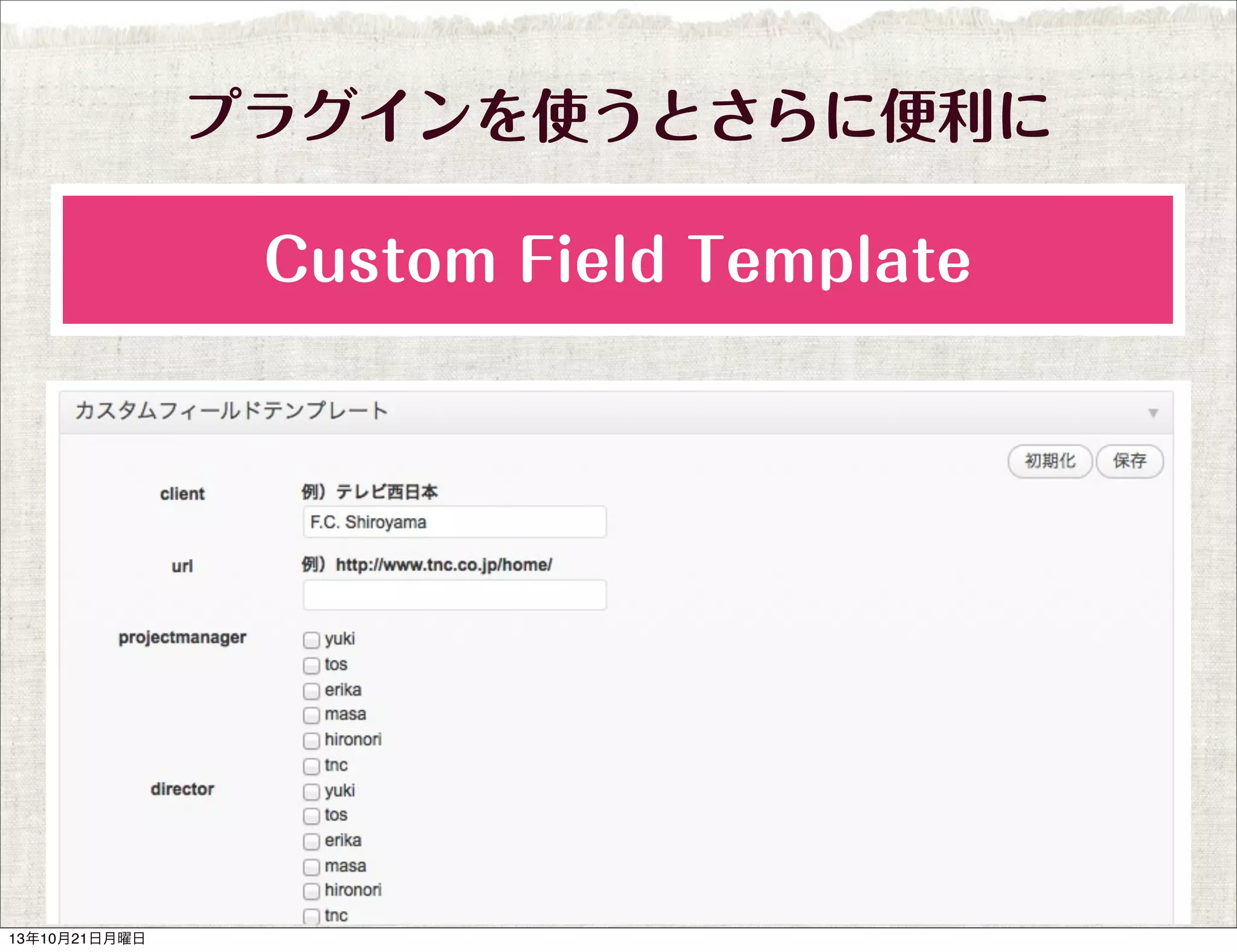
Task: Check hironori under projectmanager
Action: point(312,741)
